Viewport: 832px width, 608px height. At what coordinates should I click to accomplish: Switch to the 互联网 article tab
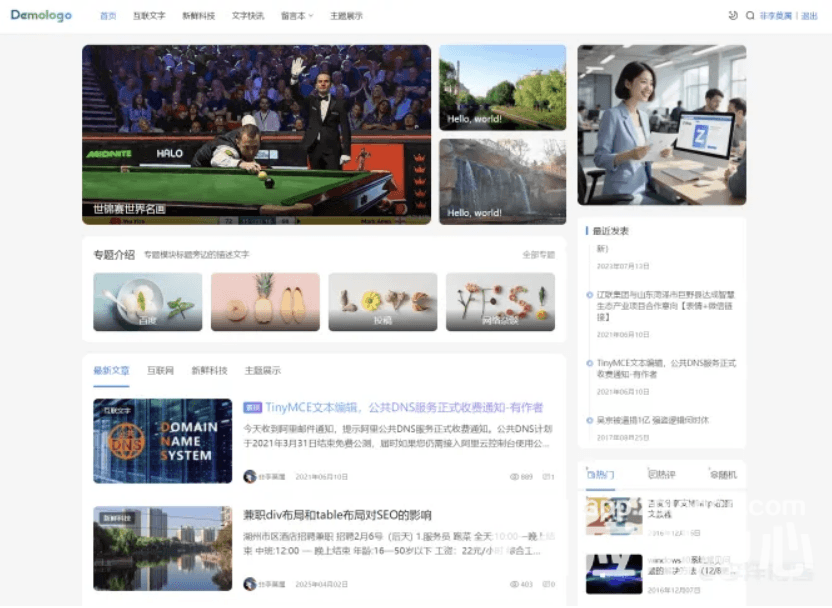(x=160, y=370)
